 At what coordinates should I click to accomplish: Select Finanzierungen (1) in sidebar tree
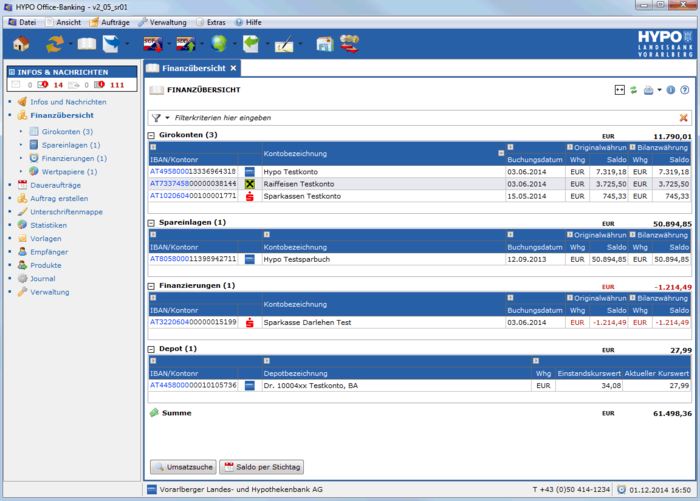74,159
